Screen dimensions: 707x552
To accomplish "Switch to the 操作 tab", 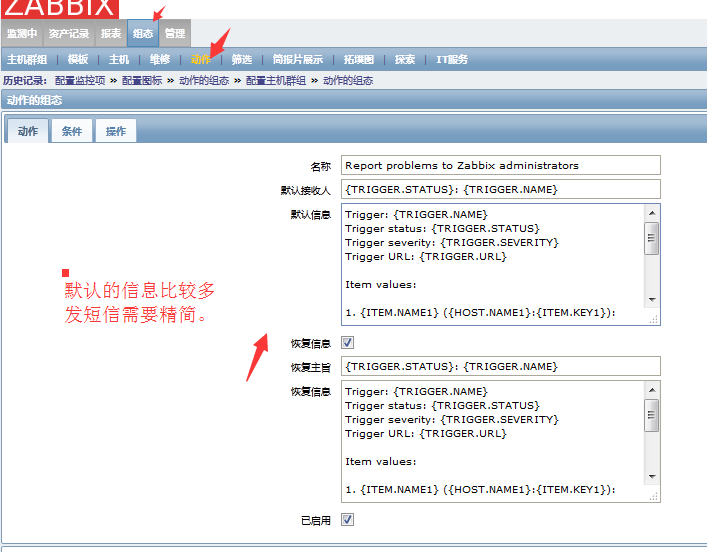I will coord(116,131).
